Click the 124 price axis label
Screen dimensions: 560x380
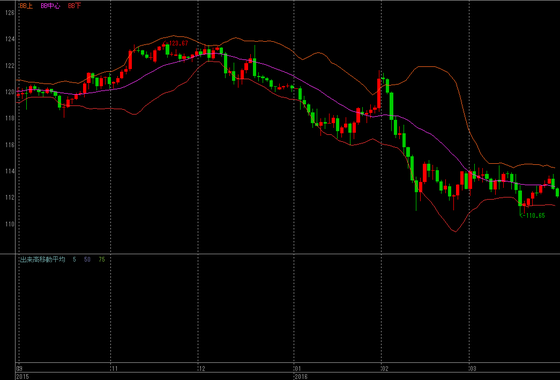tap(10, 39)
